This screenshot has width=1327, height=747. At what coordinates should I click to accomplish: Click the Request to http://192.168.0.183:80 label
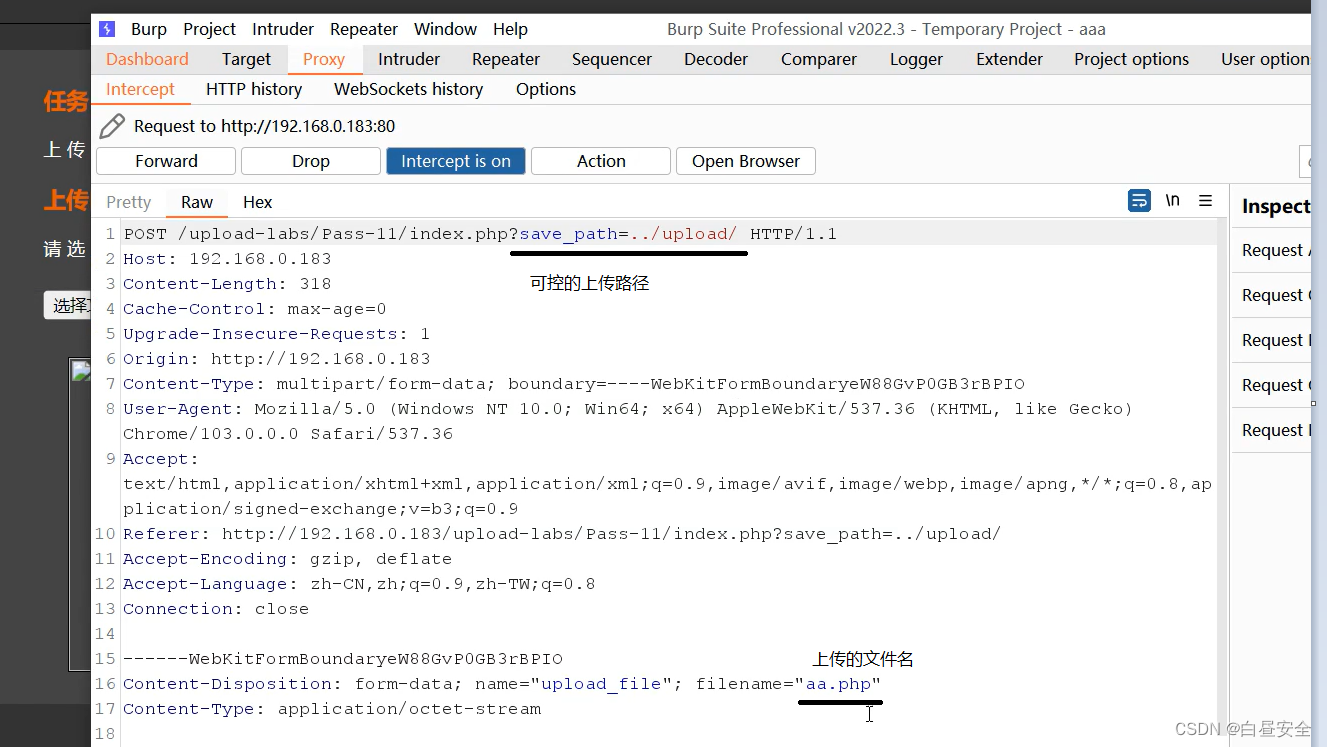[x=264, y=126]
